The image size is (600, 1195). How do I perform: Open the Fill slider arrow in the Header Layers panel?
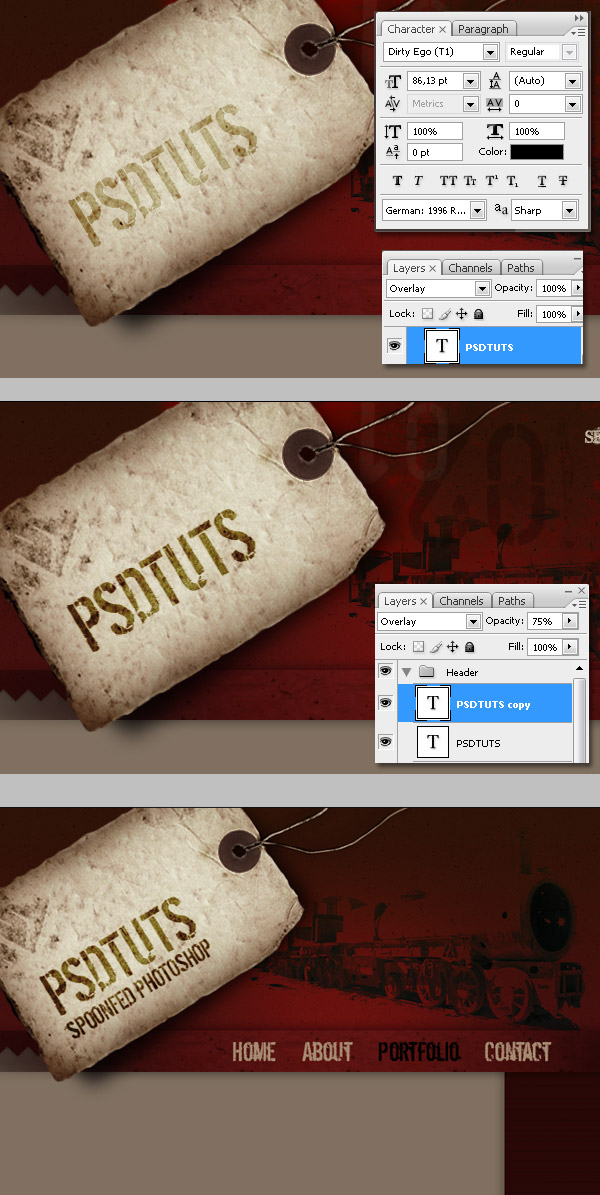(x=570, y=646)
